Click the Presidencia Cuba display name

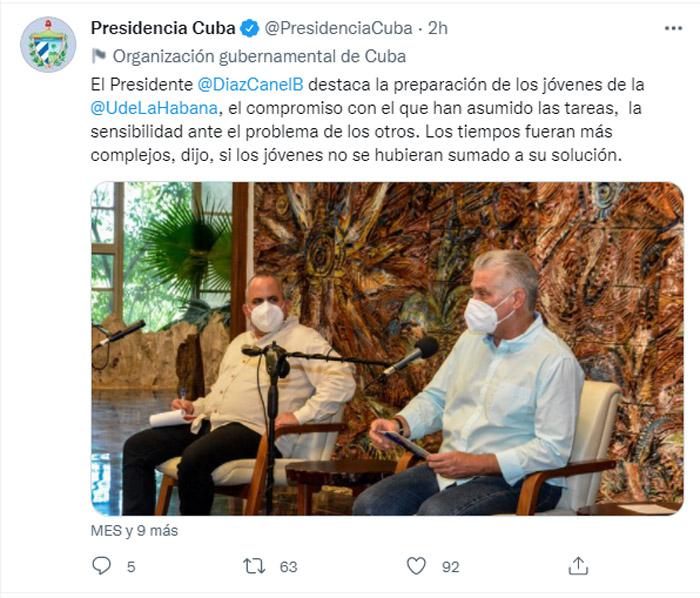163,28
